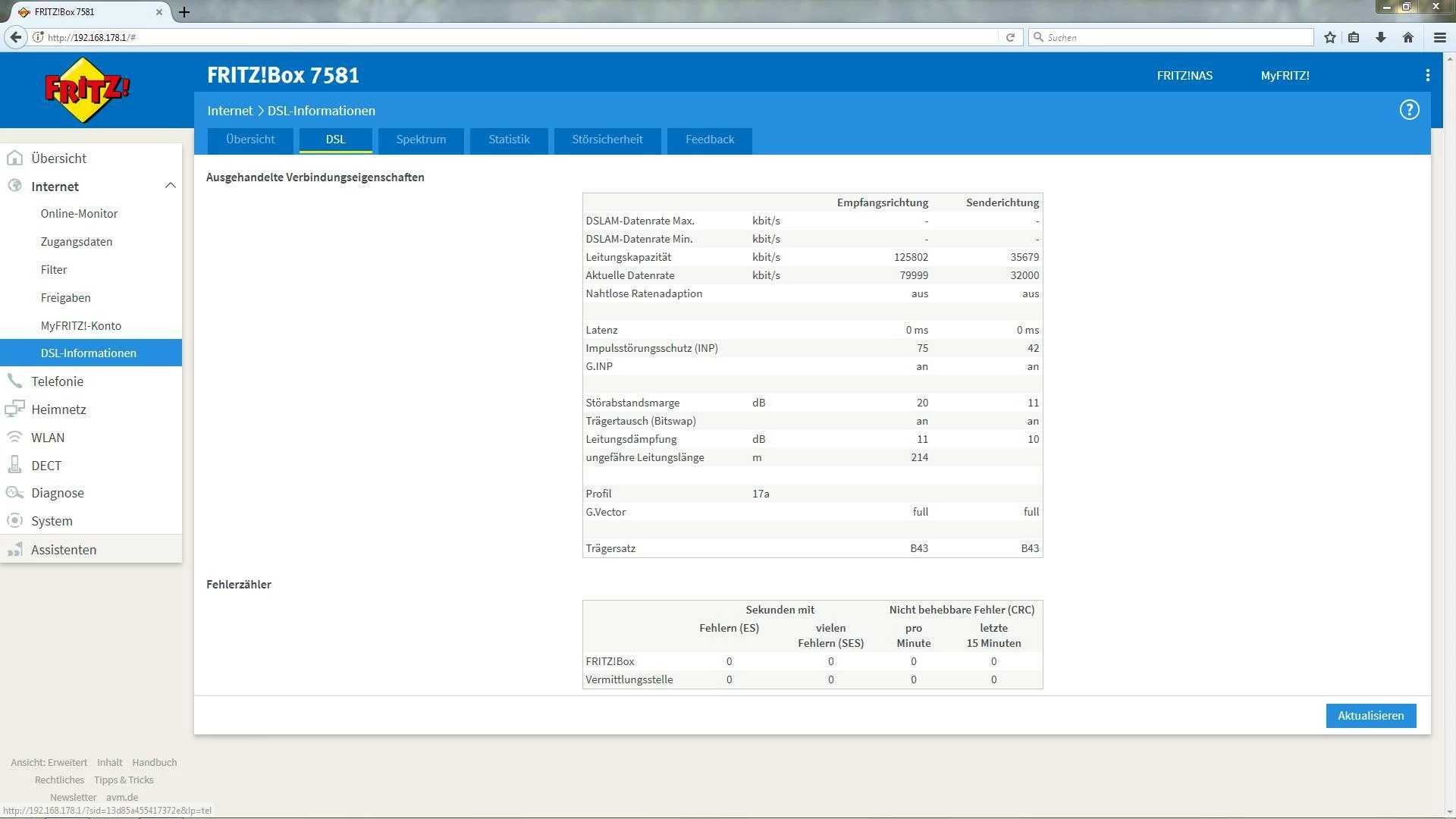This screenshot has width=1456, height=819.
Task: Open the FRITZ!NAS link
Action: pyautogui.click(x=1184, y=76)
